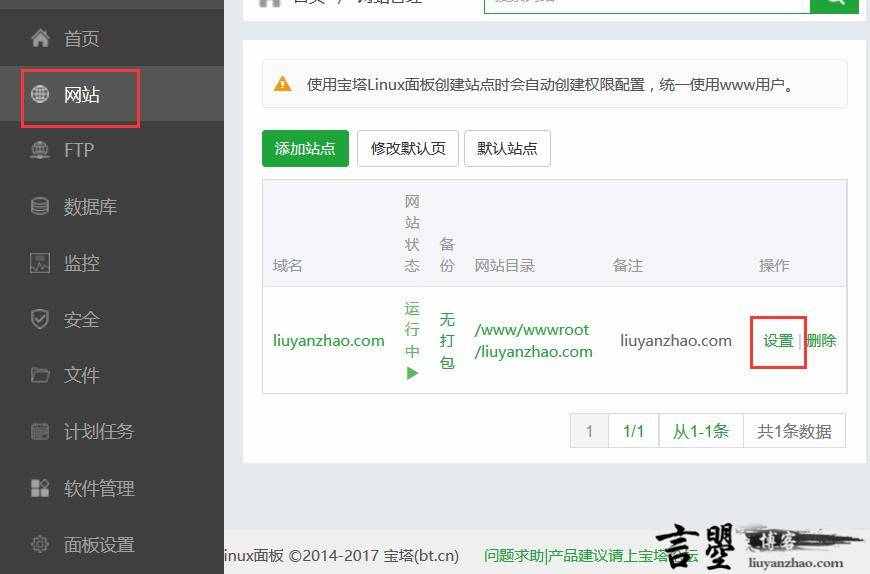Click the 修改默认页 button
The image size is (870, 574).
(408, 148)
